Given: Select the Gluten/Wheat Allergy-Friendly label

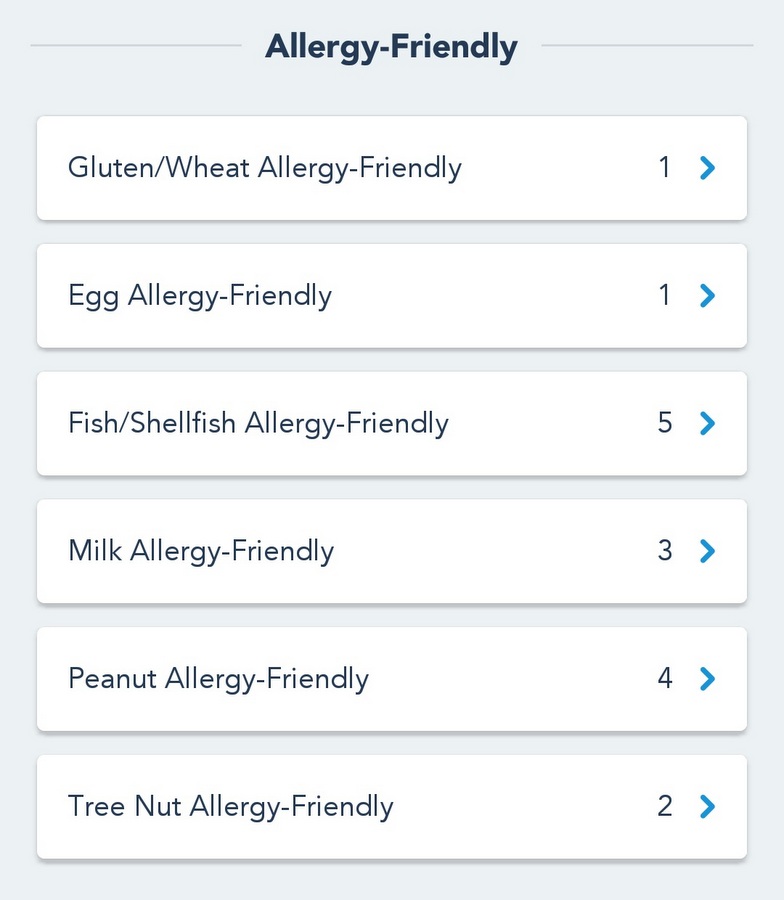Looking at the screenshot, I should click(265, 168).
